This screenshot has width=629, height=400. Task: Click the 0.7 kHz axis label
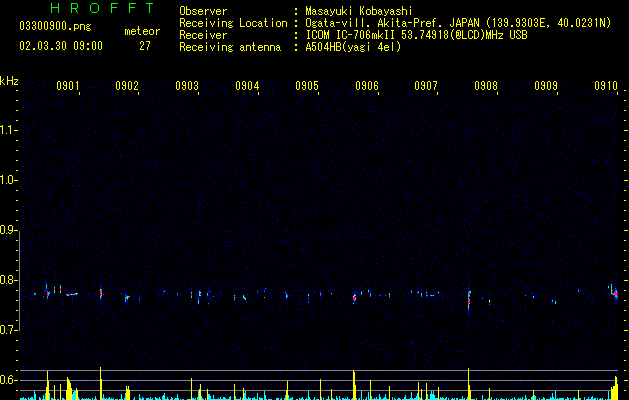9,330
